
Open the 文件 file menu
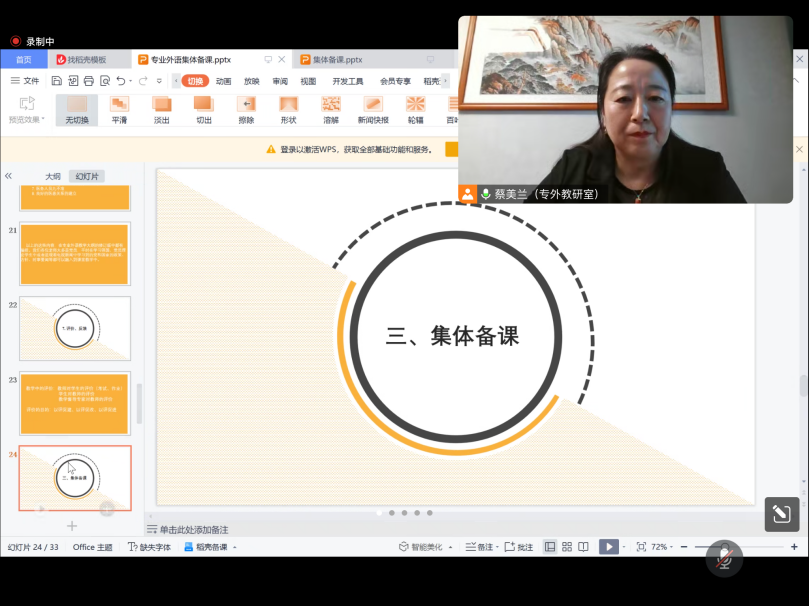25,81
